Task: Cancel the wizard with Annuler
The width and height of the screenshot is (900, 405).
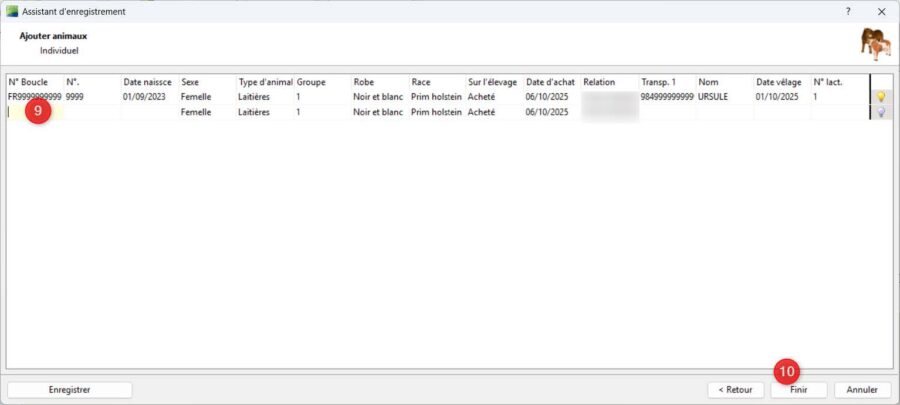Action: pyautogui.click(x=862, y=389)
